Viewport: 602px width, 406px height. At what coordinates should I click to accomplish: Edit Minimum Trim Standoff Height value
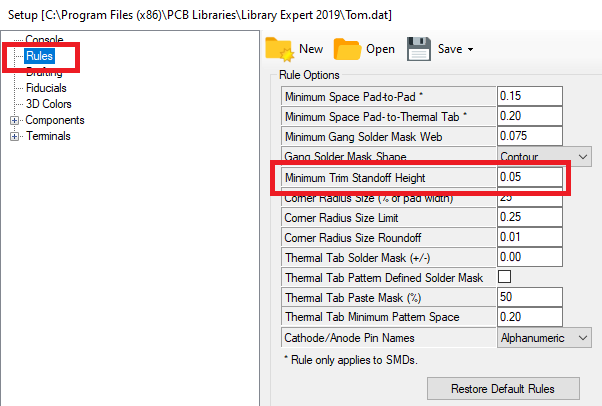(530, 177)
